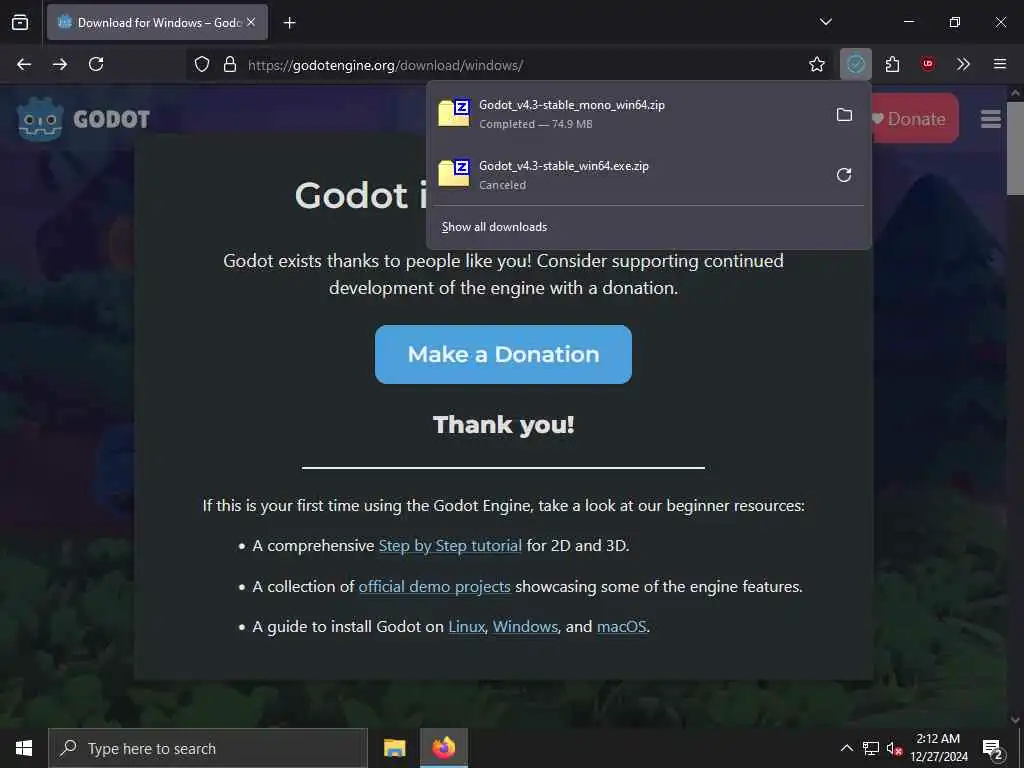Open the Godot site hamburger menu

point(991,119)
